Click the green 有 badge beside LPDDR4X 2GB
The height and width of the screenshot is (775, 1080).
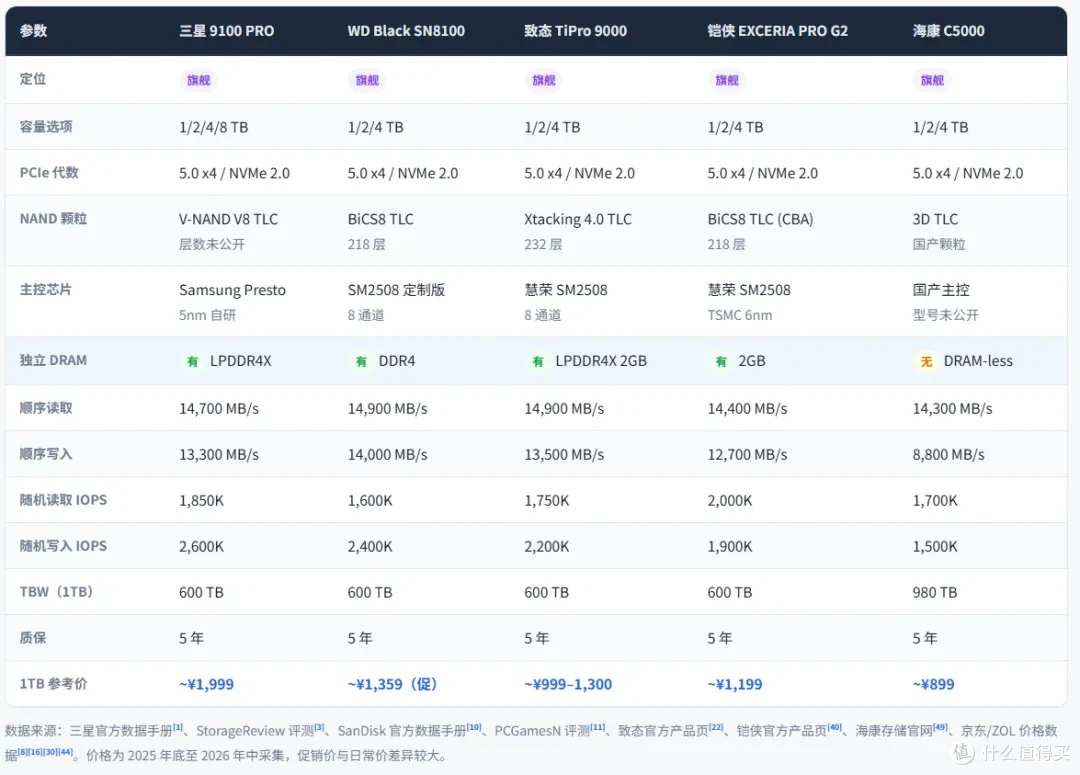(x=538, y=361)
